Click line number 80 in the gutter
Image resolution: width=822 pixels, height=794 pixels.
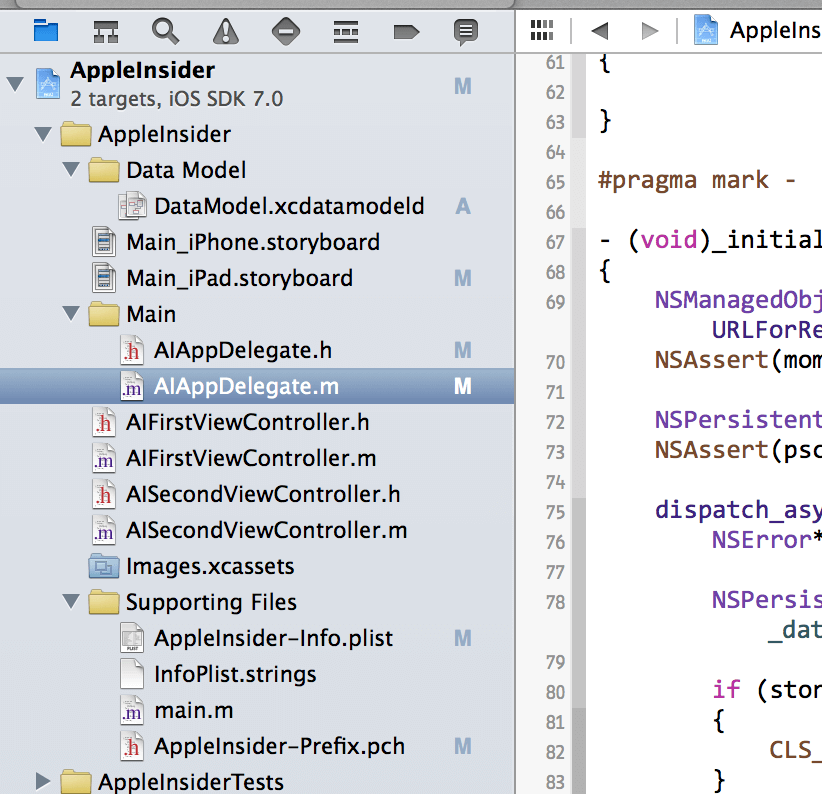coord(555,692)
